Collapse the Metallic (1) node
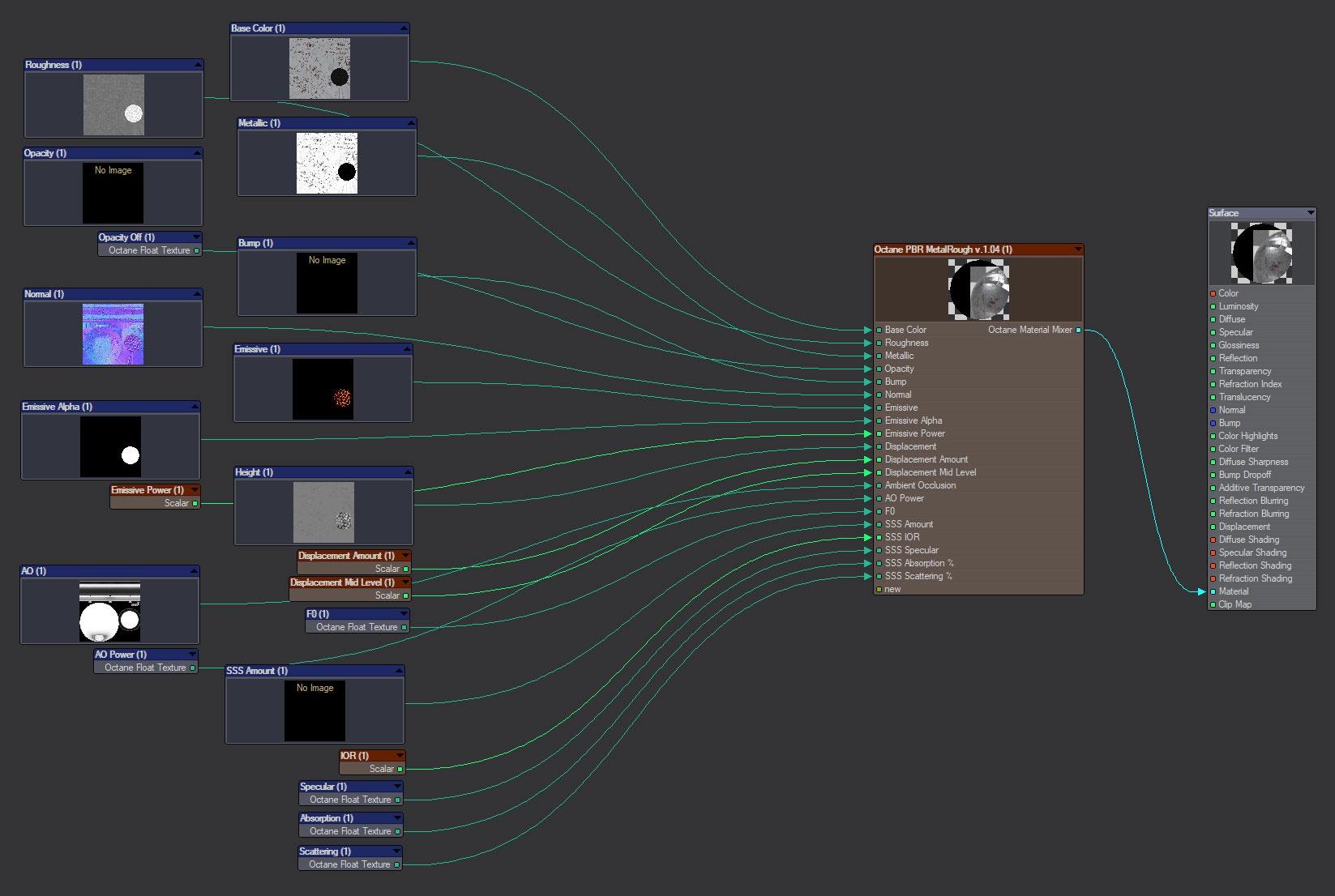This screenshot has height=896, width=1335. [410, 123]
